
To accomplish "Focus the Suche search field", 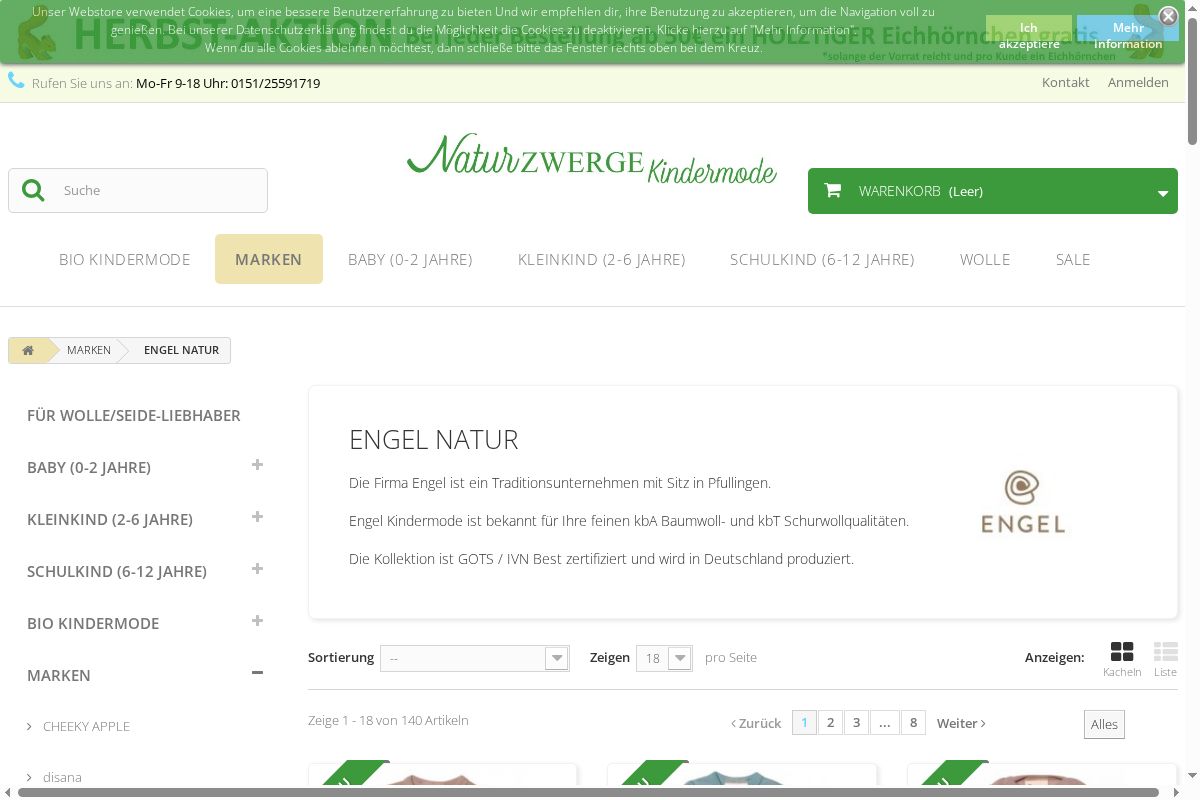I will [138, 190].
